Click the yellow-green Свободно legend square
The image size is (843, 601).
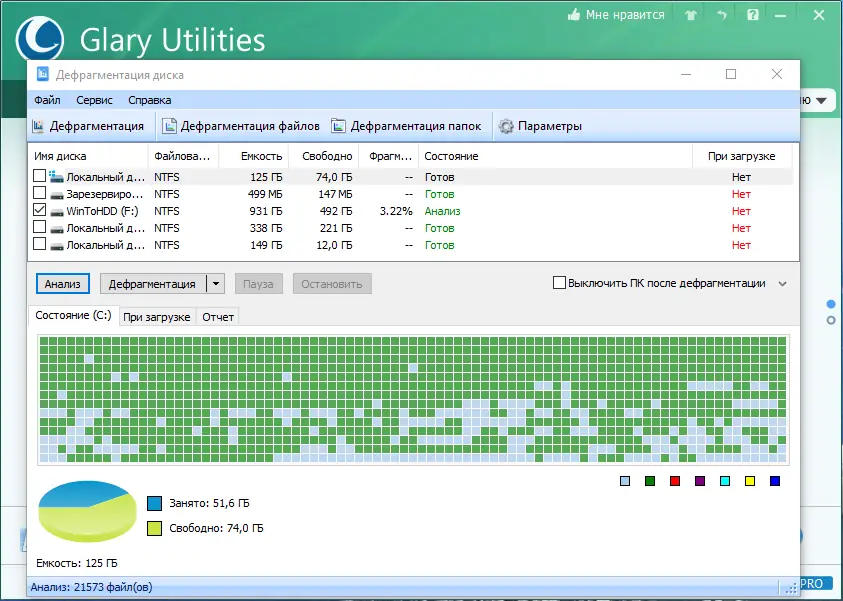[154, 528]
